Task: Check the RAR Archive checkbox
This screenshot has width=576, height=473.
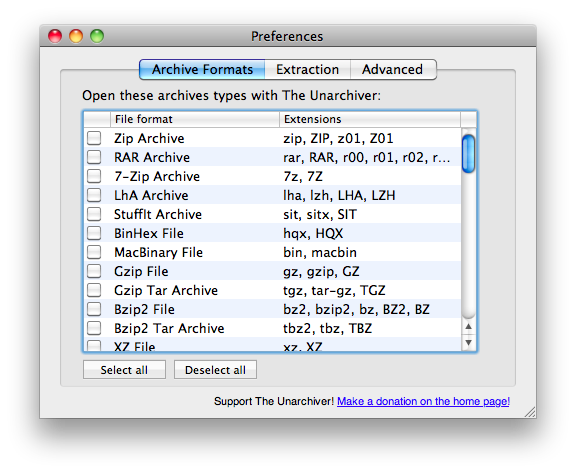Action: pyautogui.click(x=94, y=157)
